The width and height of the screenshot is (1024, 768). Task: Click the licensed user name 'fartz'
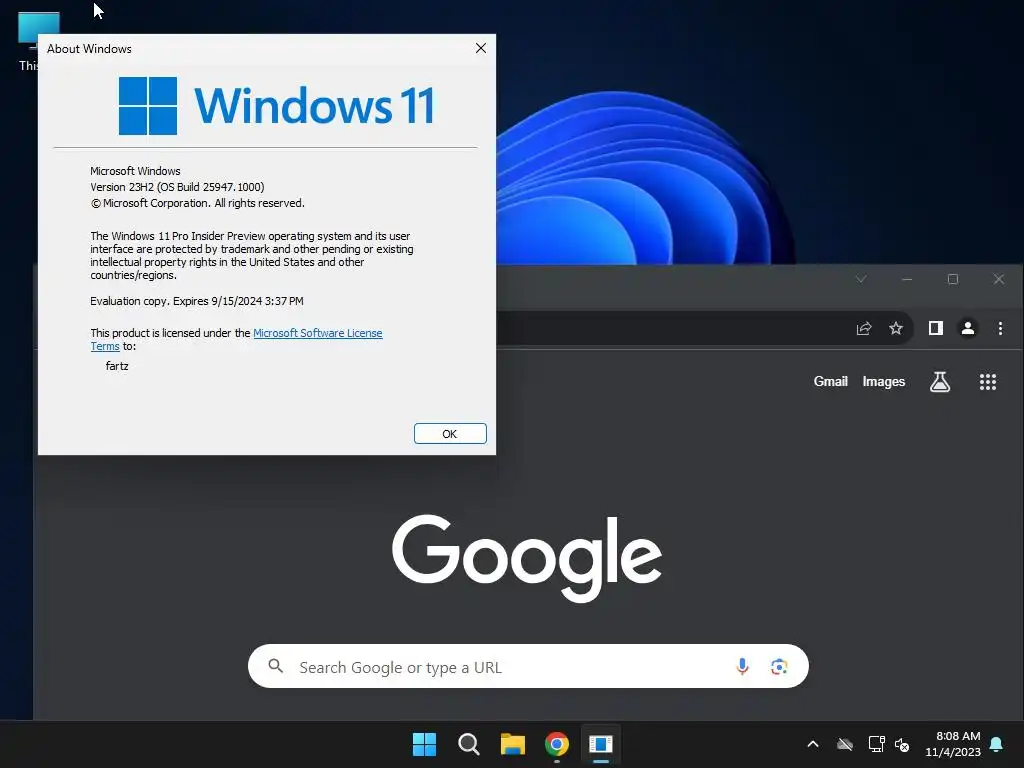(117, 366)
